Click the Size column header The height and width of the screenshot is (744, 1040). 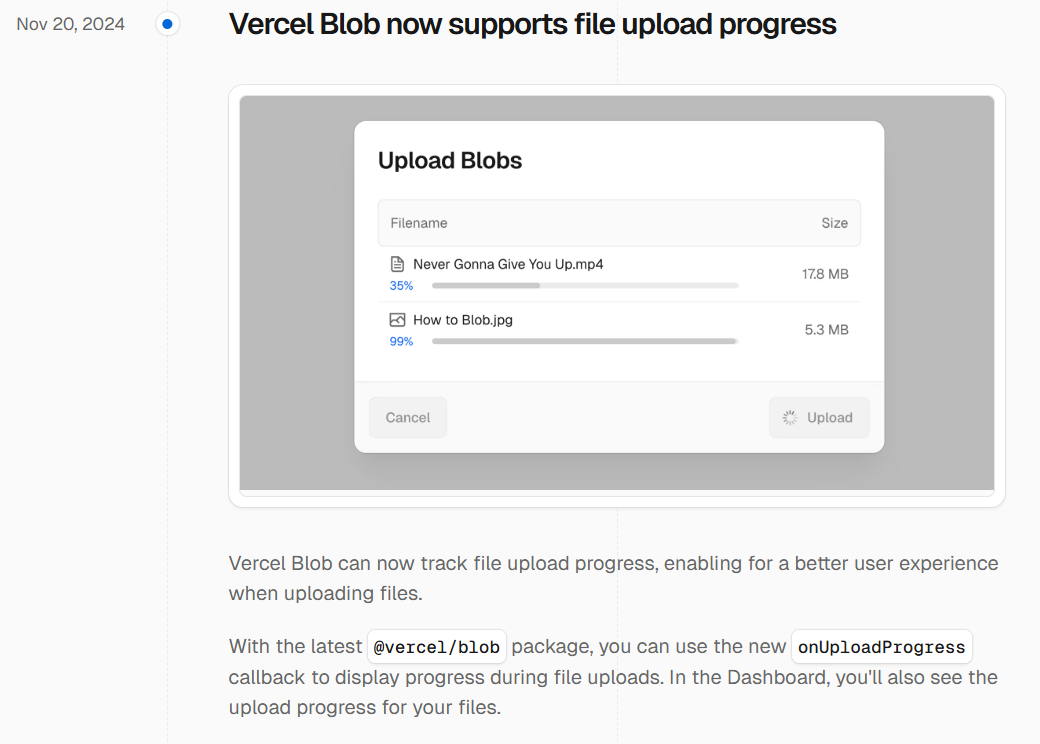[835, 222]
